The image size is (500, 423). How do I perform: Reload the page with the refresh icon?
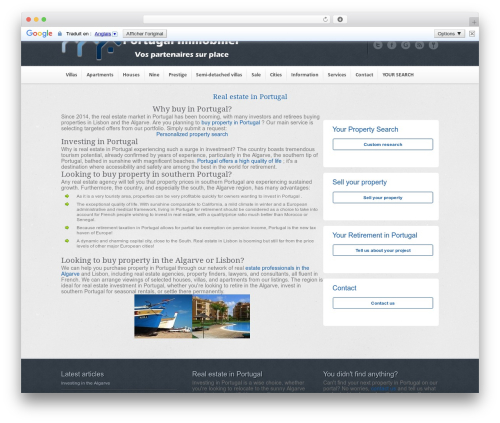pos(325,19)
